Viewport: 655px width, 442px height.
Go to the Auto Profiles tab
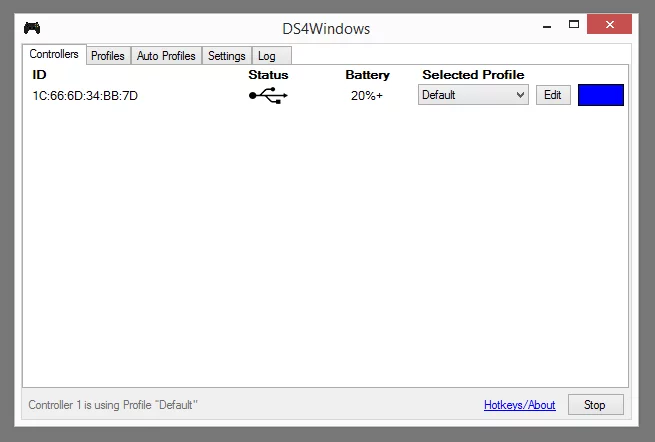(166, 56)
